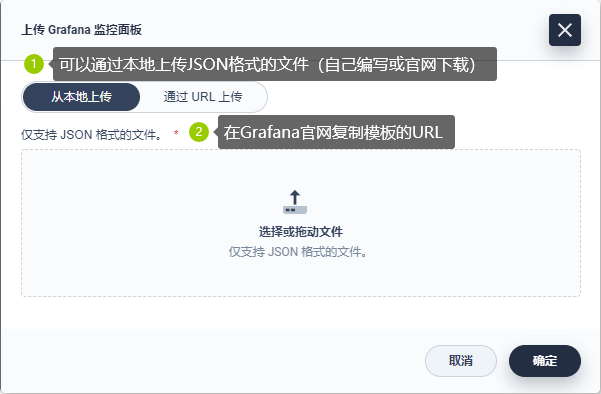Click the green number 1 badge

(x=34, y=64)
